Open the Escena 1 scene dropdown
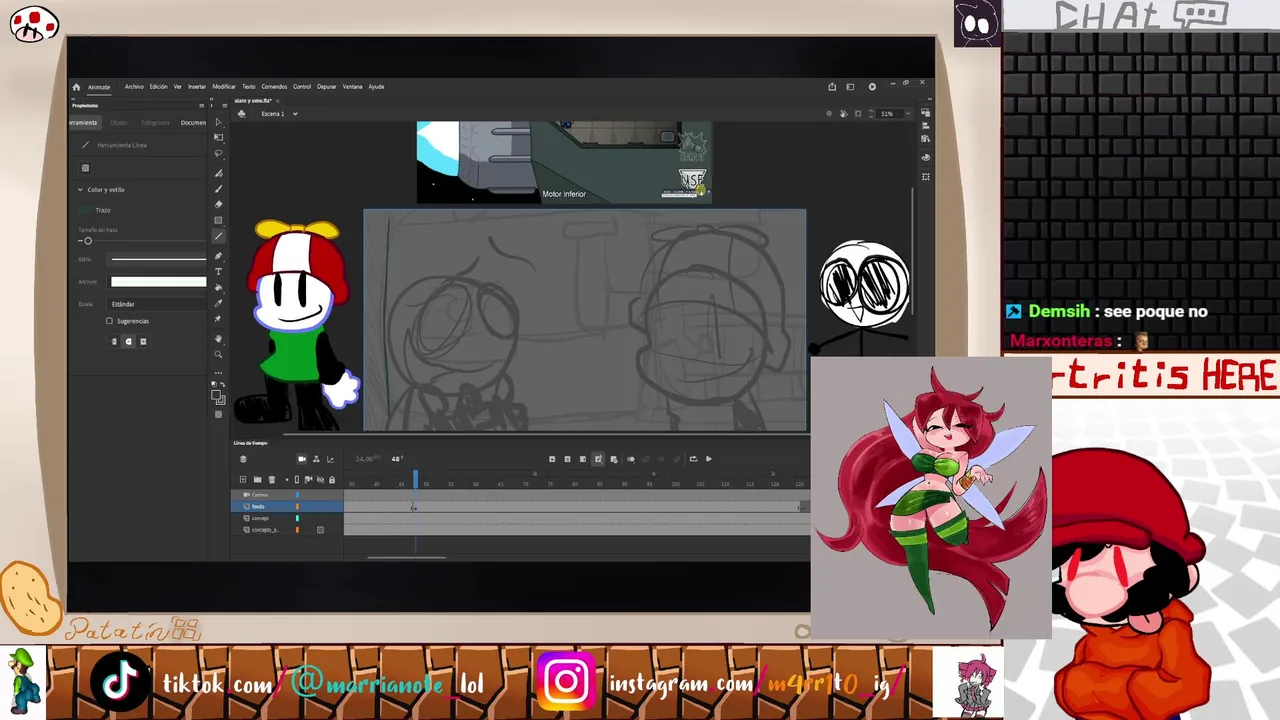 tap(296, 114)
